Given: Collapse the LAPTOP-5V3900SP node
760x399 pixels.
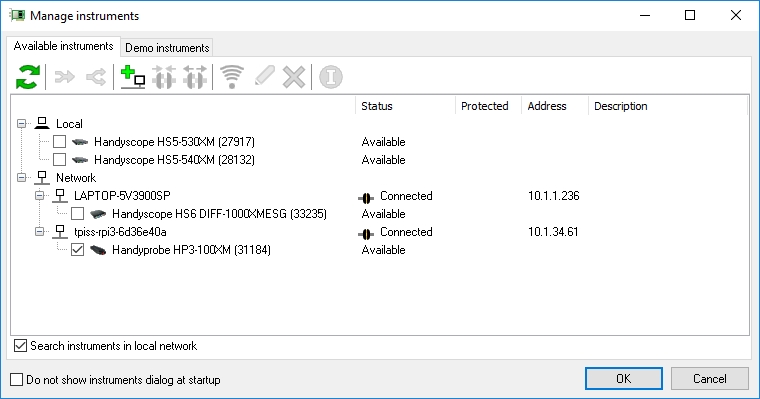Looking at the screenshot, I should 40,195.
